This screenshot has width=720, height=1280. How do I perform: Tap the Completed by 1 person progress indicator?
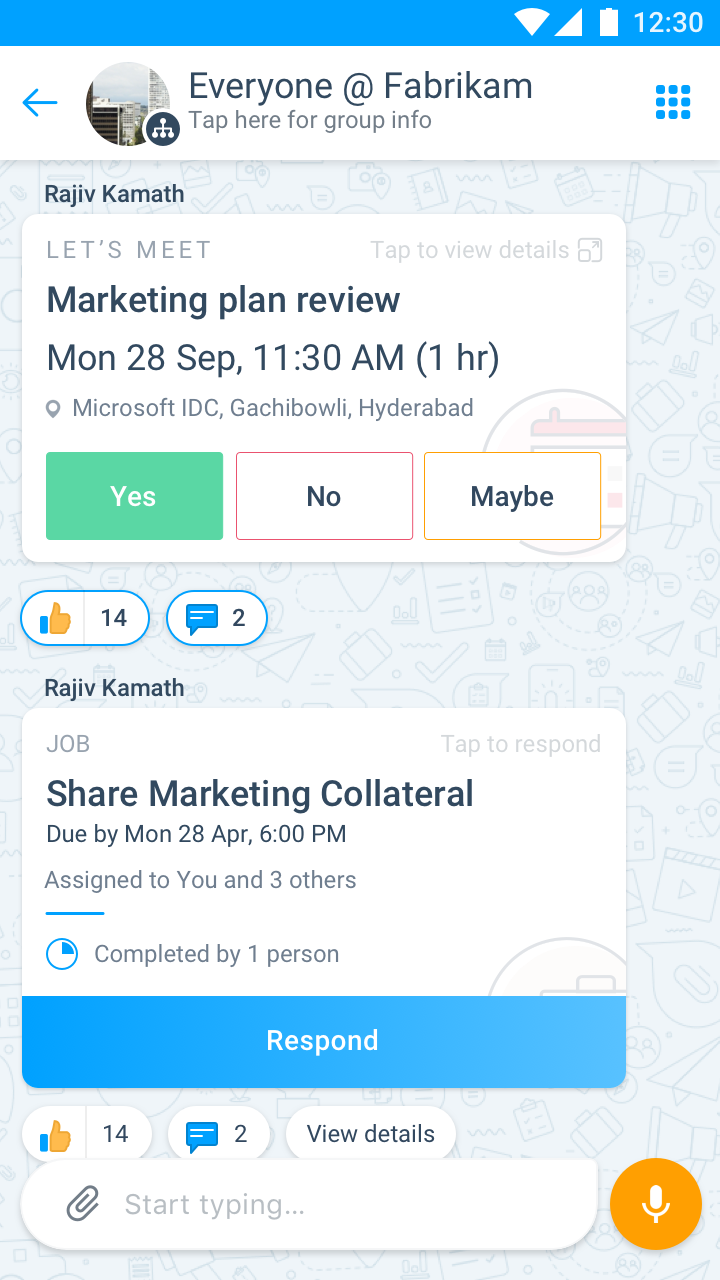coord(62,954)
